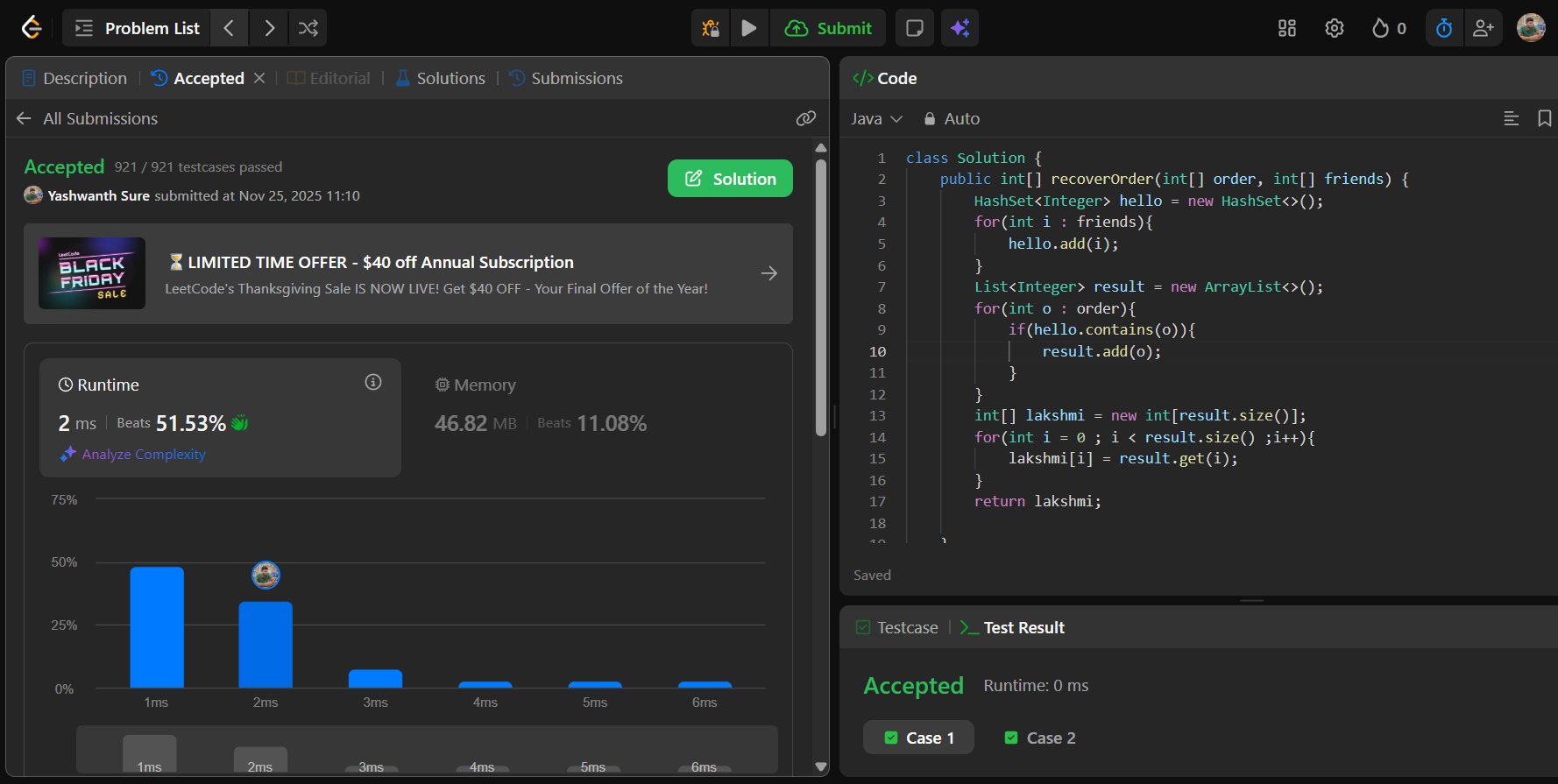Open the Black Friday offer arrow
Screen dimensions: 1558x784
tap(768, 273)
